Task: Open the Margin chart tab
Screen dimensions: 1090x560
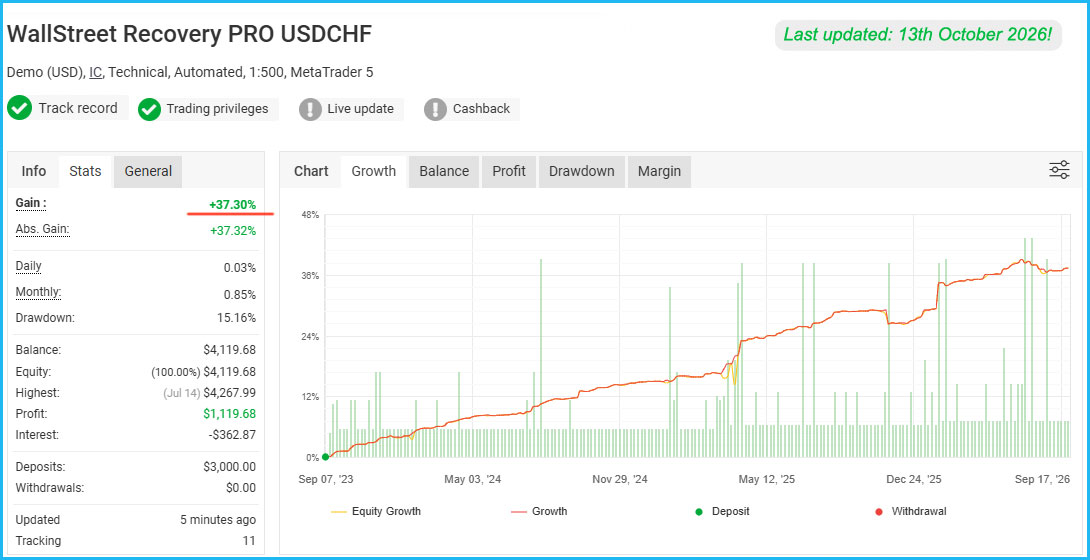Action: coord(659,171)
